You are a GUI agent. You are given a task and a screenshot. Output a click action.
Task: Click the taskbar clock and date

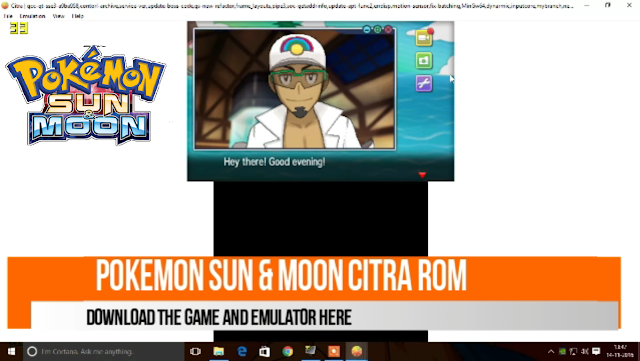620,351
